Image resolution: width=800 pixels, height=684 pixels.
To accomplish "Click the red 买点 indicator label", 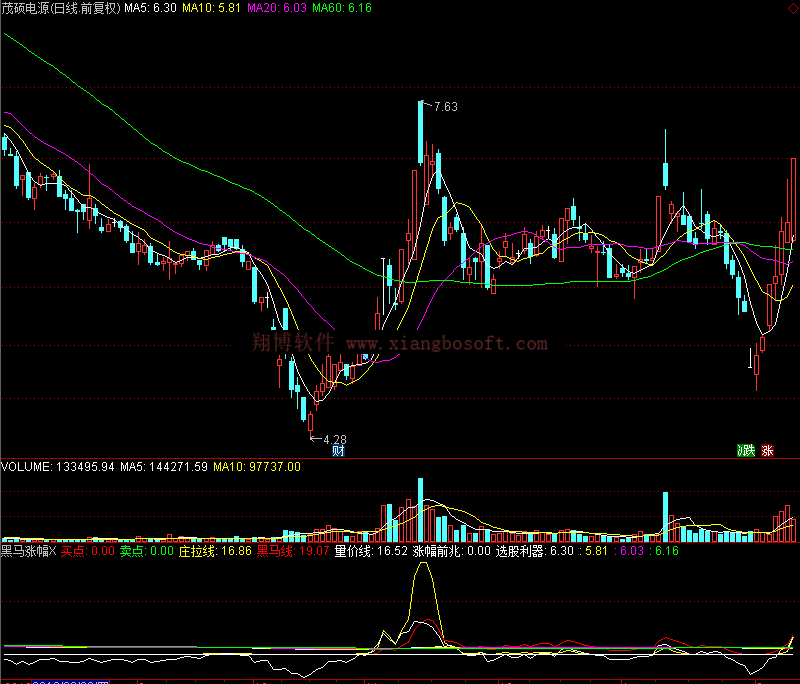I will point(87,550).
